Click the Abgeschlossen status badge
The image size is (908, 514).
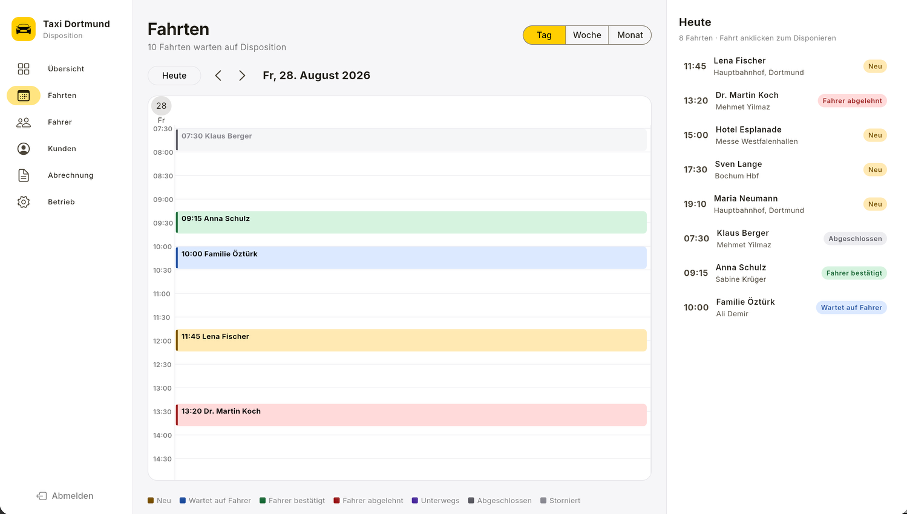855,238
